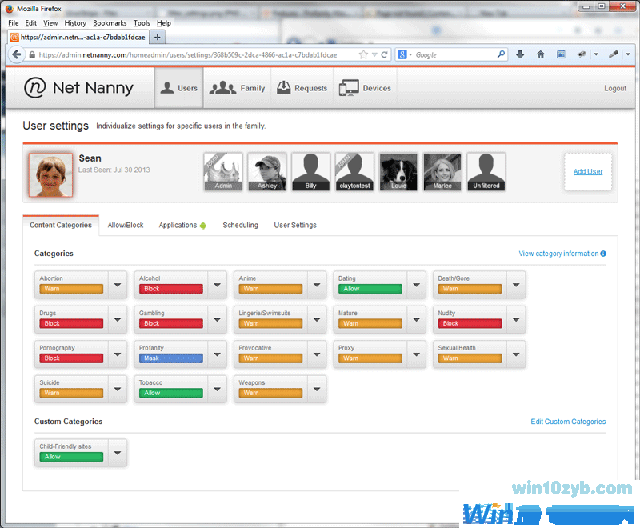
Task: Select the Admin user avatar
Action: (223, 172)
